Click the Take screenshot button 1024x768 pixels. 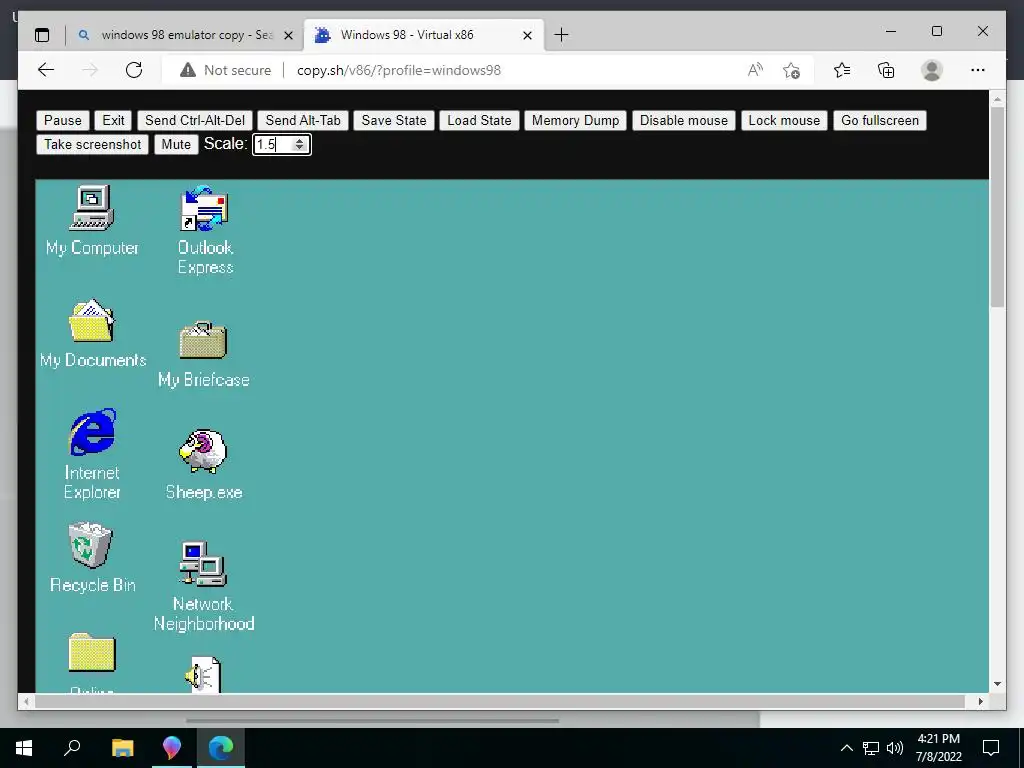93,144
